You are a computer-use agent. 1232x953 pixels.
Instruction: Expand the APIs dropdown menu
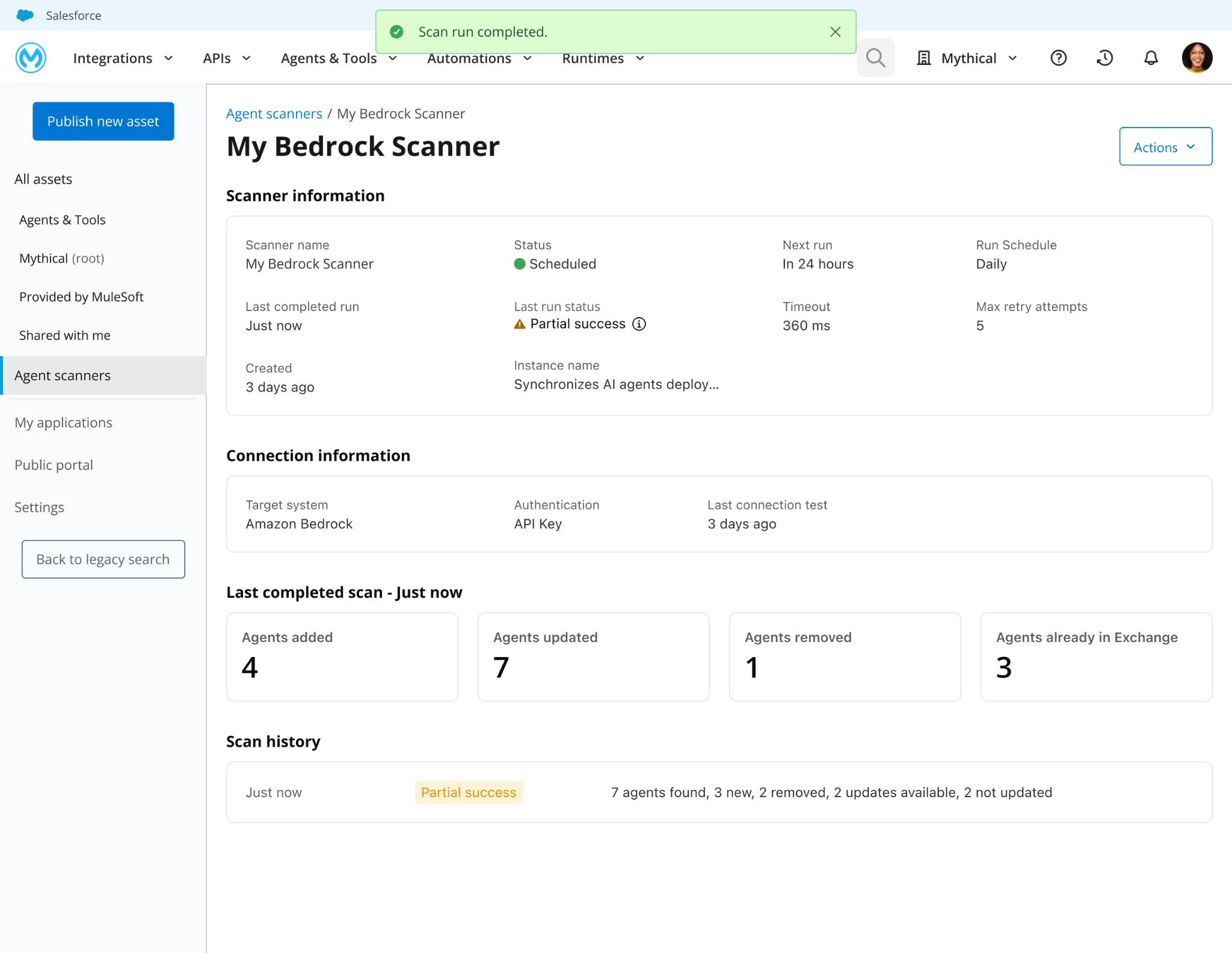[227, 58]
